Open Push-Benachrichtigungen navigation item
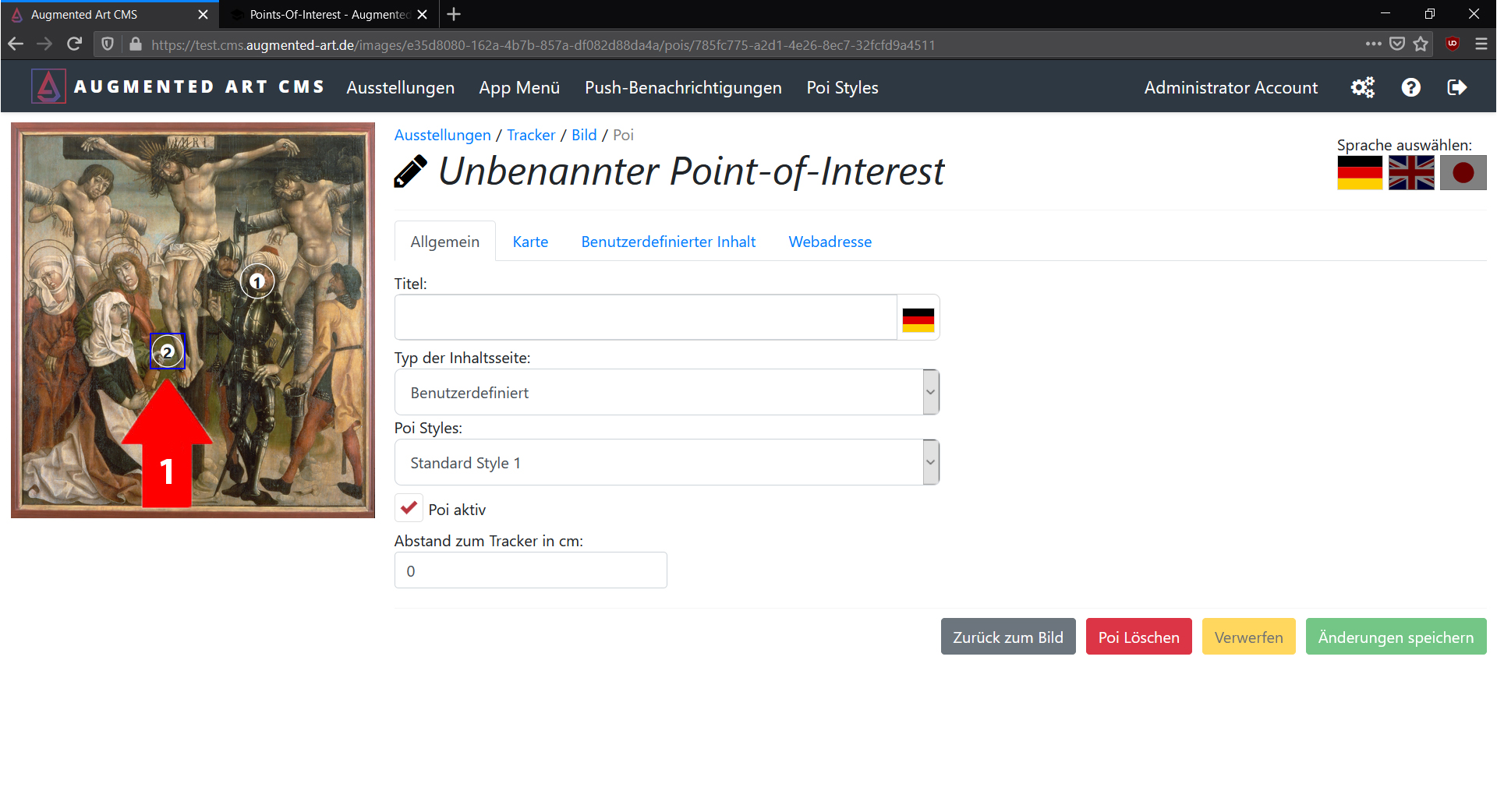The width and height of the screenshot is (1497, 812). [683, 87]
